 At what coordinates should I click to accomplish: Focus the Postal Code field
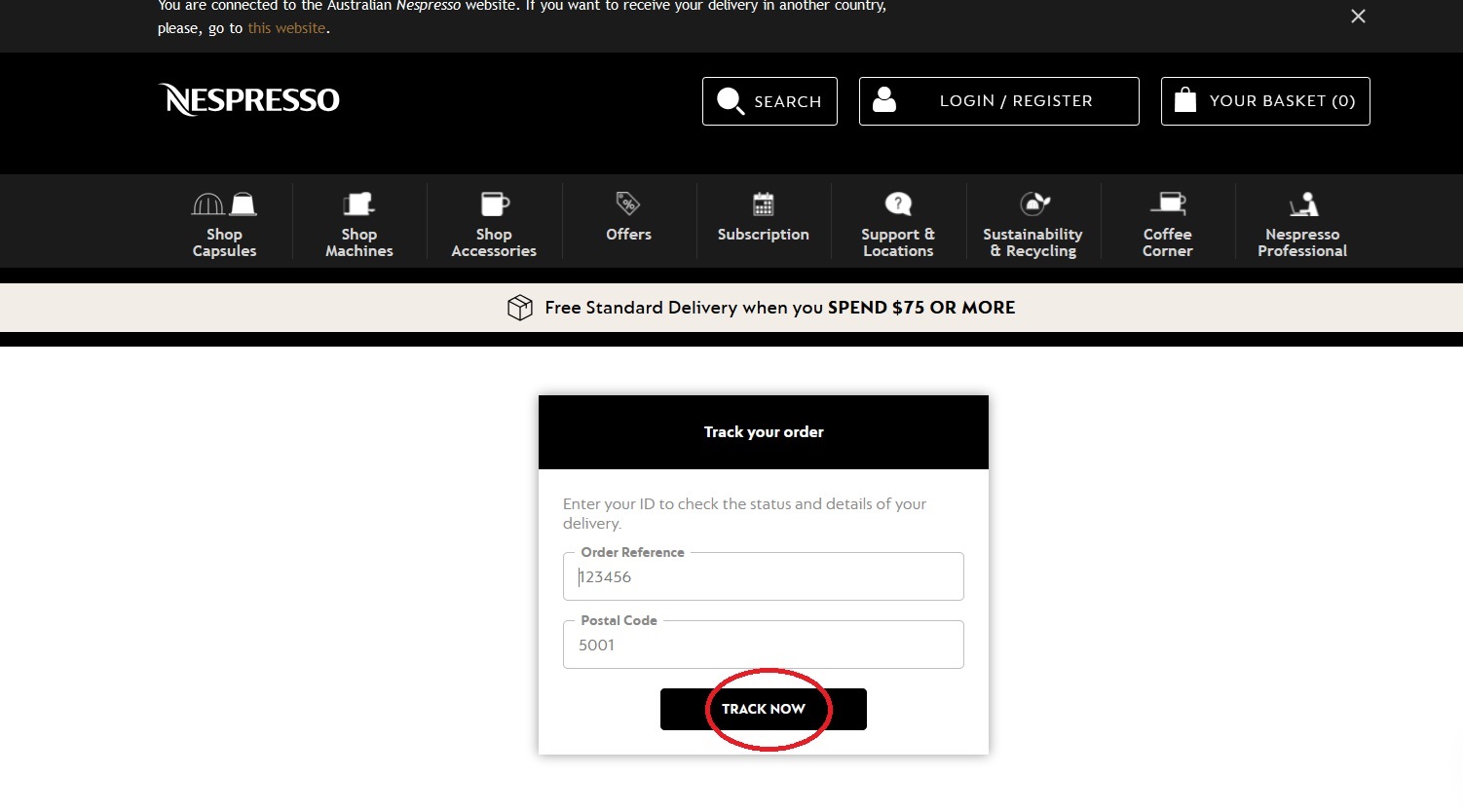pos(763,646)
